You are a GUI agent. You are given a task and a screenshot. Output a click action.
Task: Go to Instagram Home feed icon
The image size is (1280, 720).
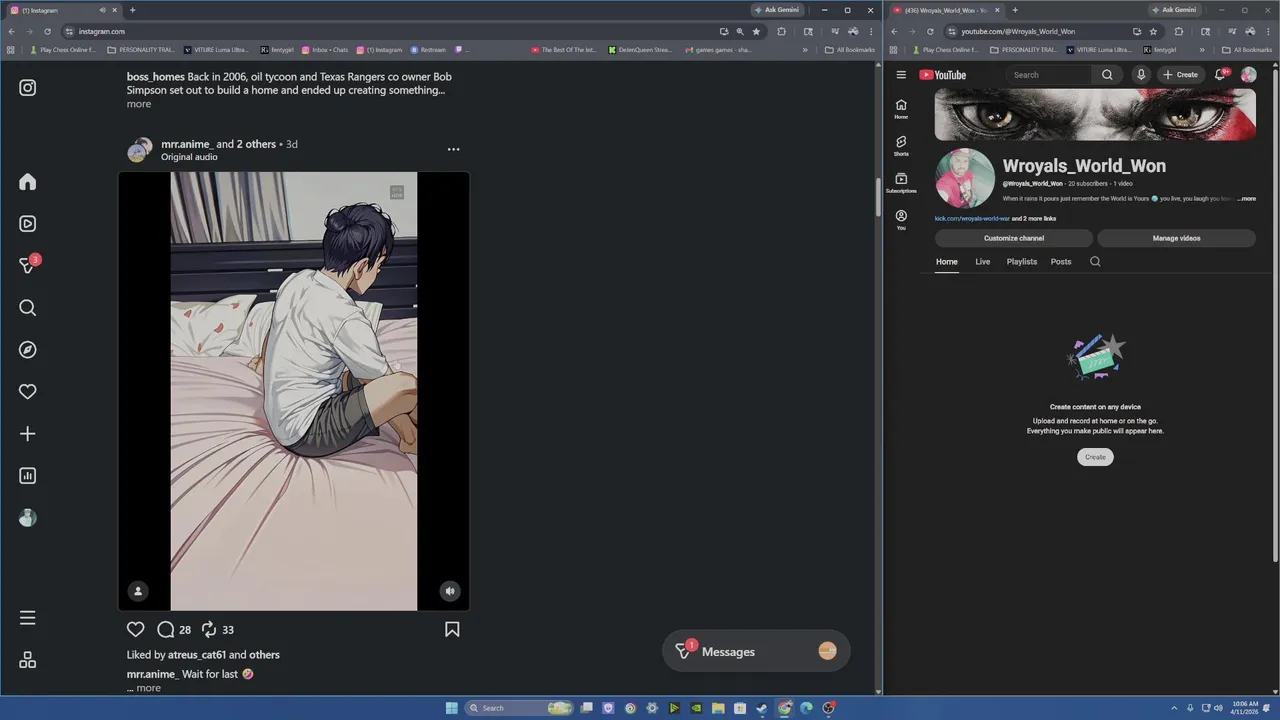coord(28,182)
